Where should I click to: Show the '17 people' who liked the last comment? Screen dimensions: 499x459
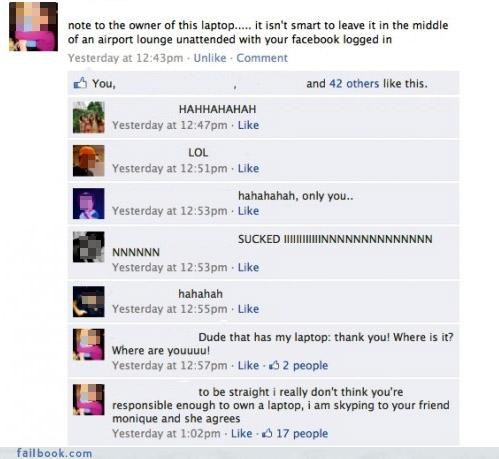pyautogui.click(x=302, y=434)
